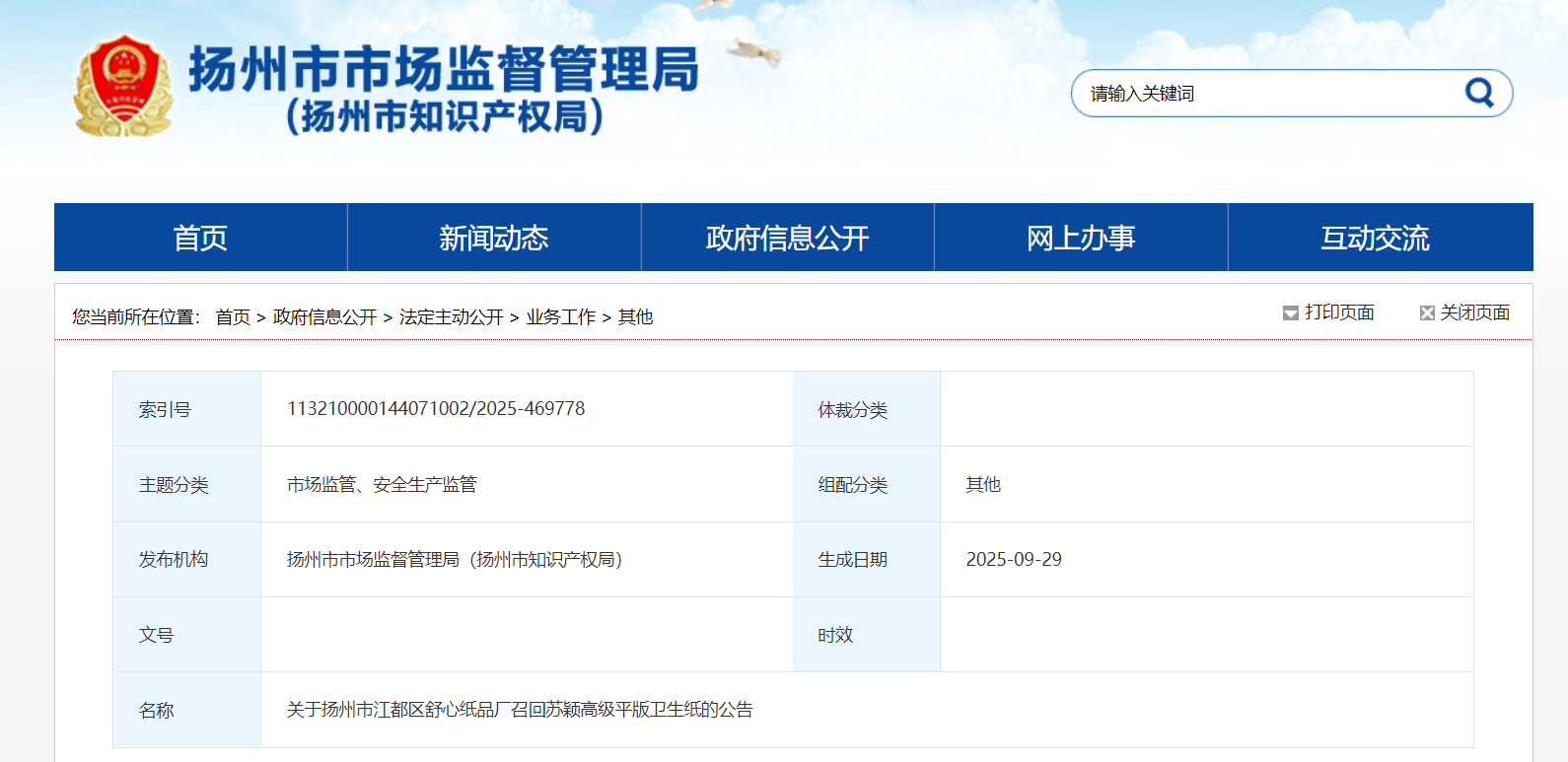
Task: Click the 扬州市市场监督管理局 site title
Action: 443,71
